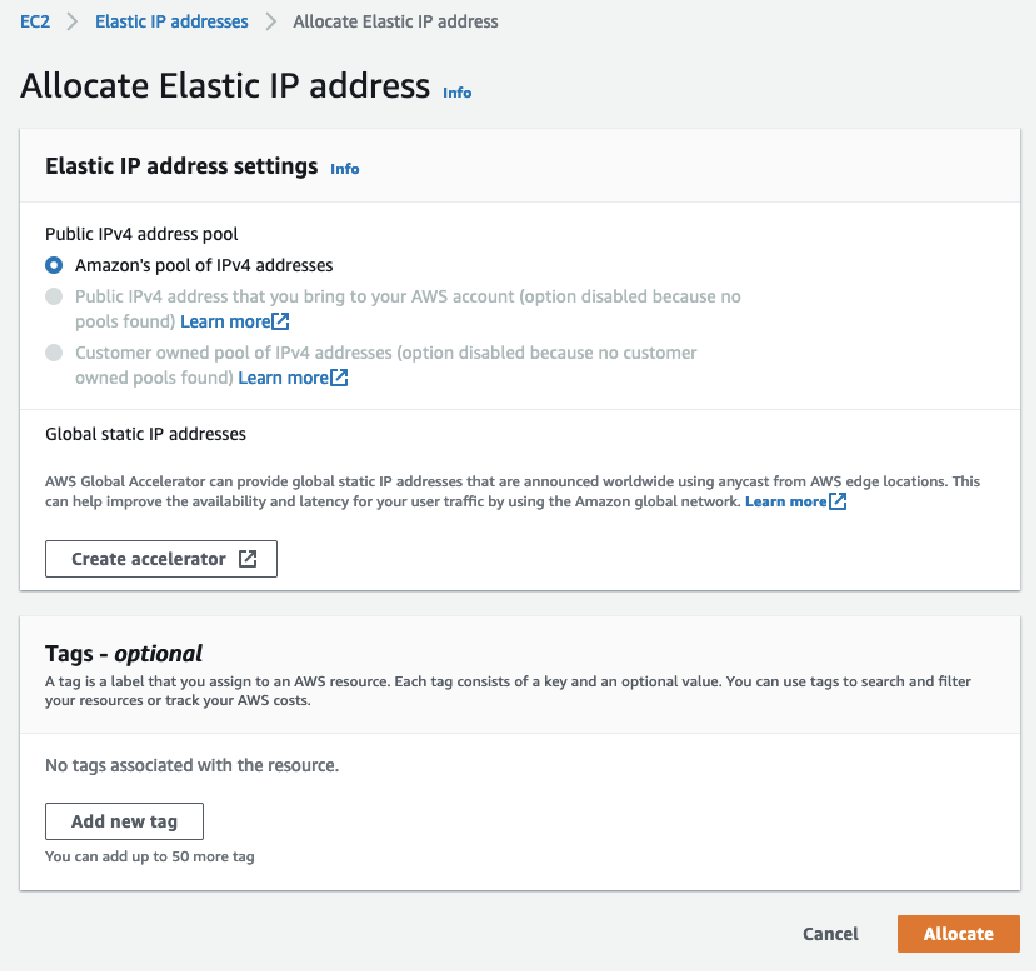Open the Elastic IP addresses breadcrumb
The width and height of the screenshot is (1036, 971).
coord(172,22)
